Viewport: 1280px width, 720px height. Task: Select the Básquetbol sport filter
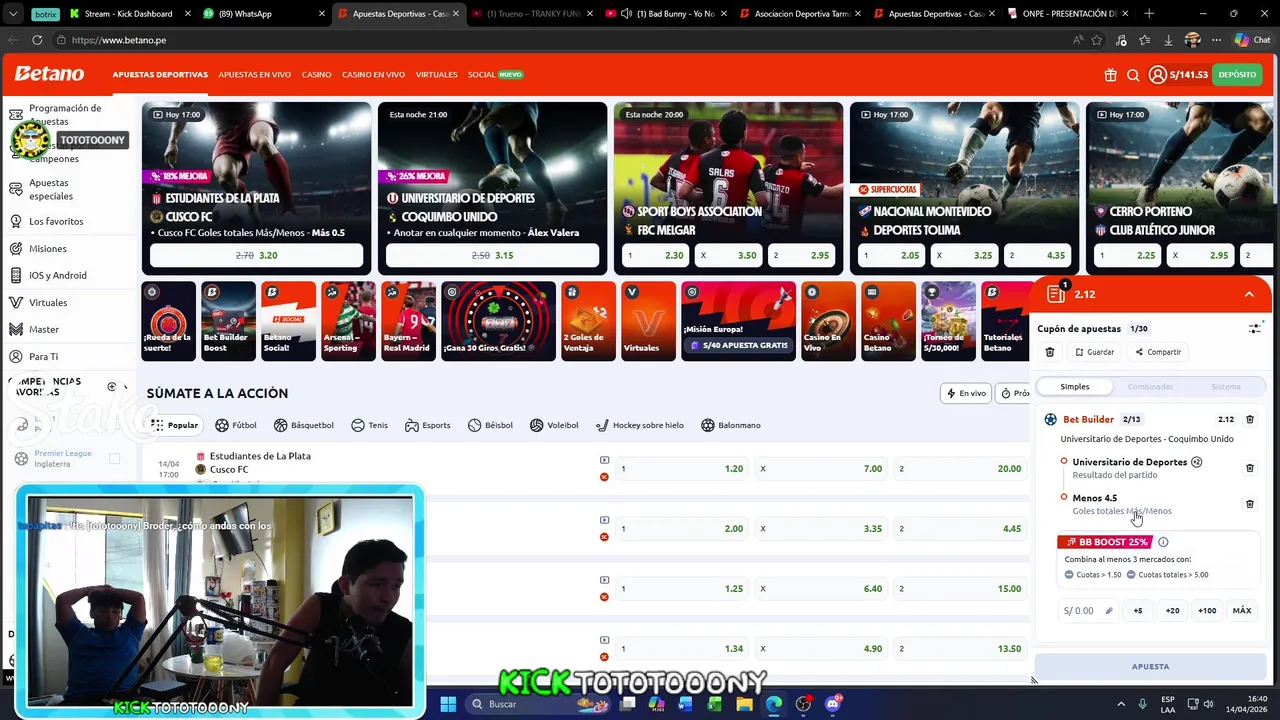304,425
